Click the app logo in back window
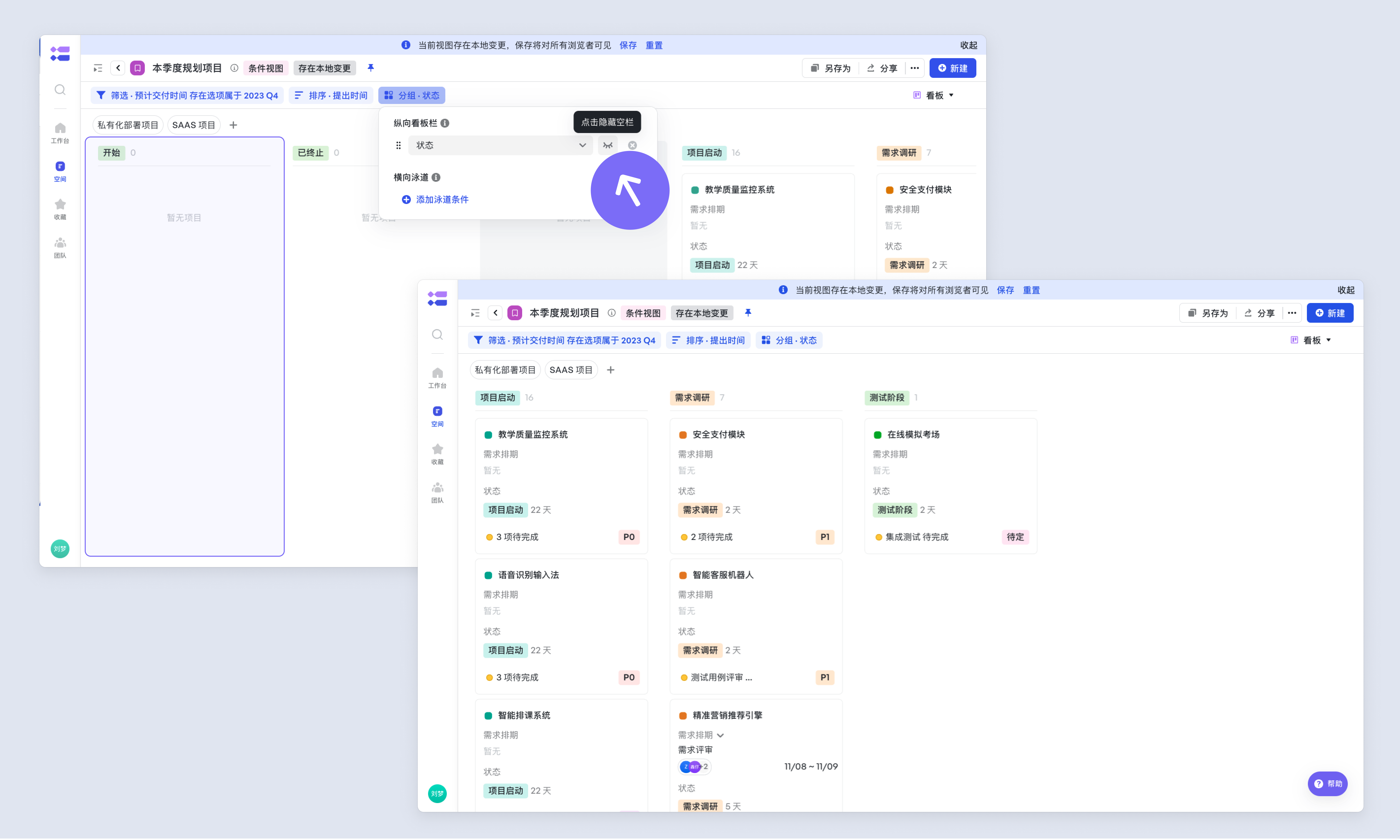The height and width of the screenshot is (840, 1400). [x=60, y=54]
